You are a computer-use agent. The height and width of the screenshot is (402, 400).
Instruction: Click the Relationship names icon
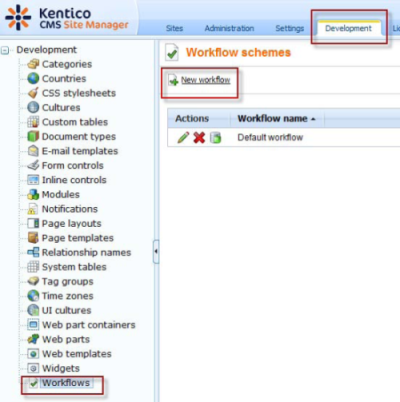point(33,252)
